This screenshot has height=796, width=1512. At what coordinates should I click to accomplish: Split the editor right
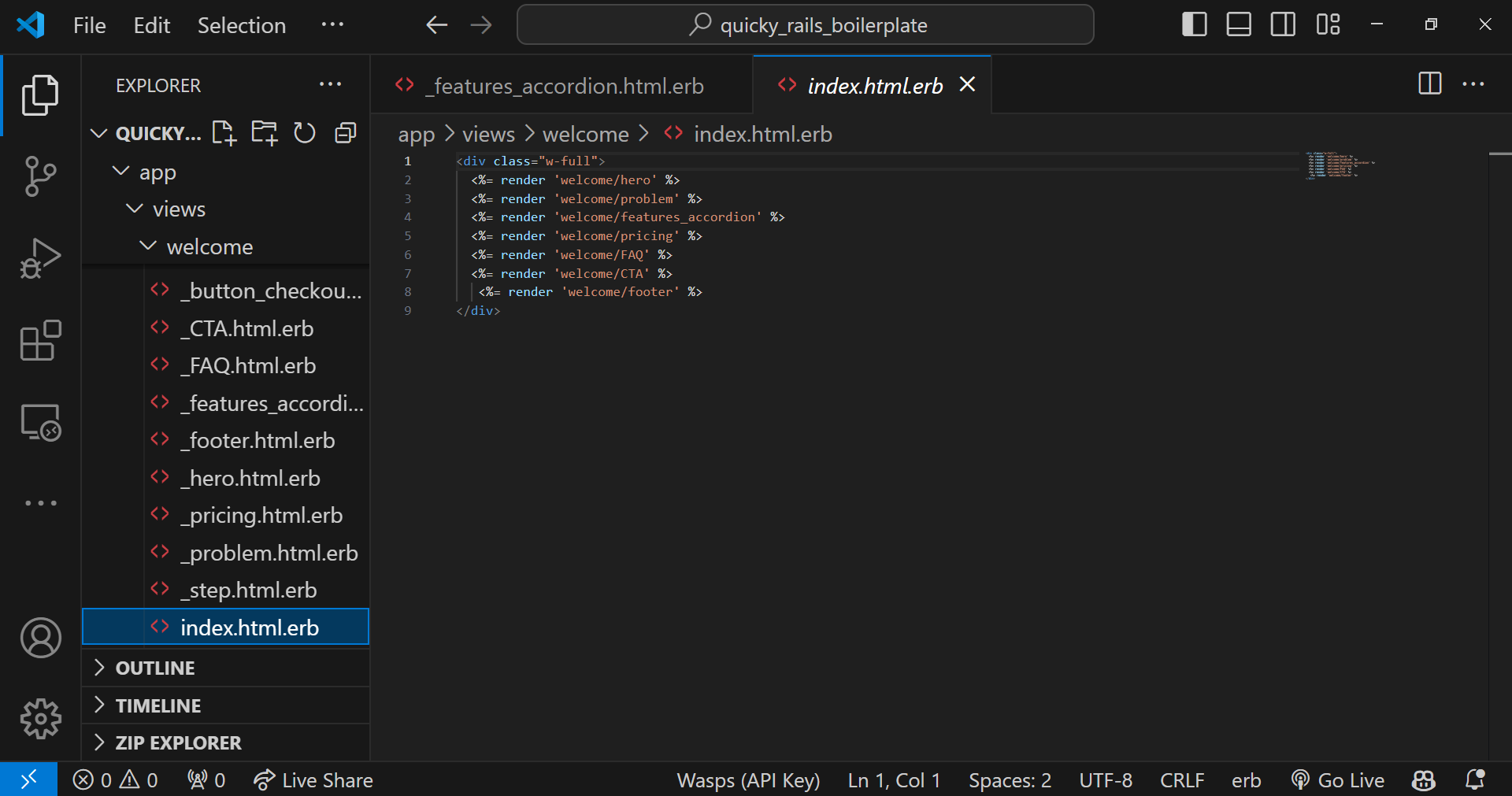pos(1429,84)
